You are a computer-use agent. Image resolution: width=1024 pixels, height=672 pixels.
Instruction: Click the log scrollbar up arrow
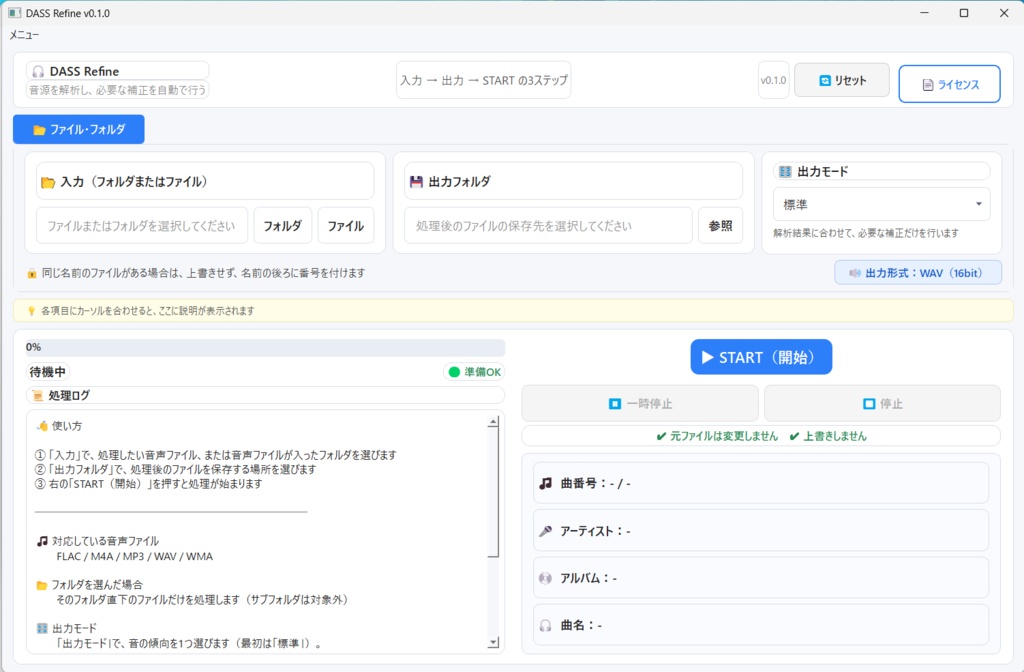pos(493,422)
